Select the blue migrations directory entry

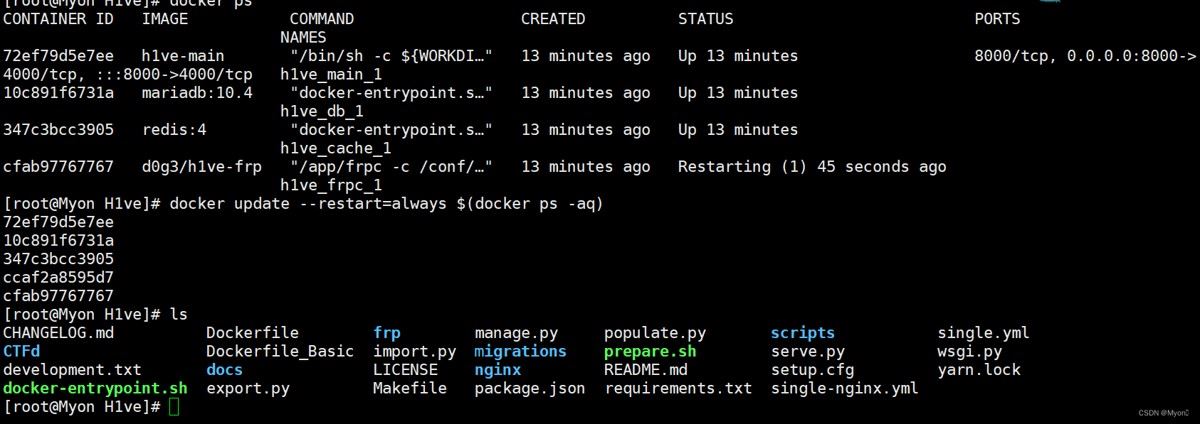click(520, 351)
